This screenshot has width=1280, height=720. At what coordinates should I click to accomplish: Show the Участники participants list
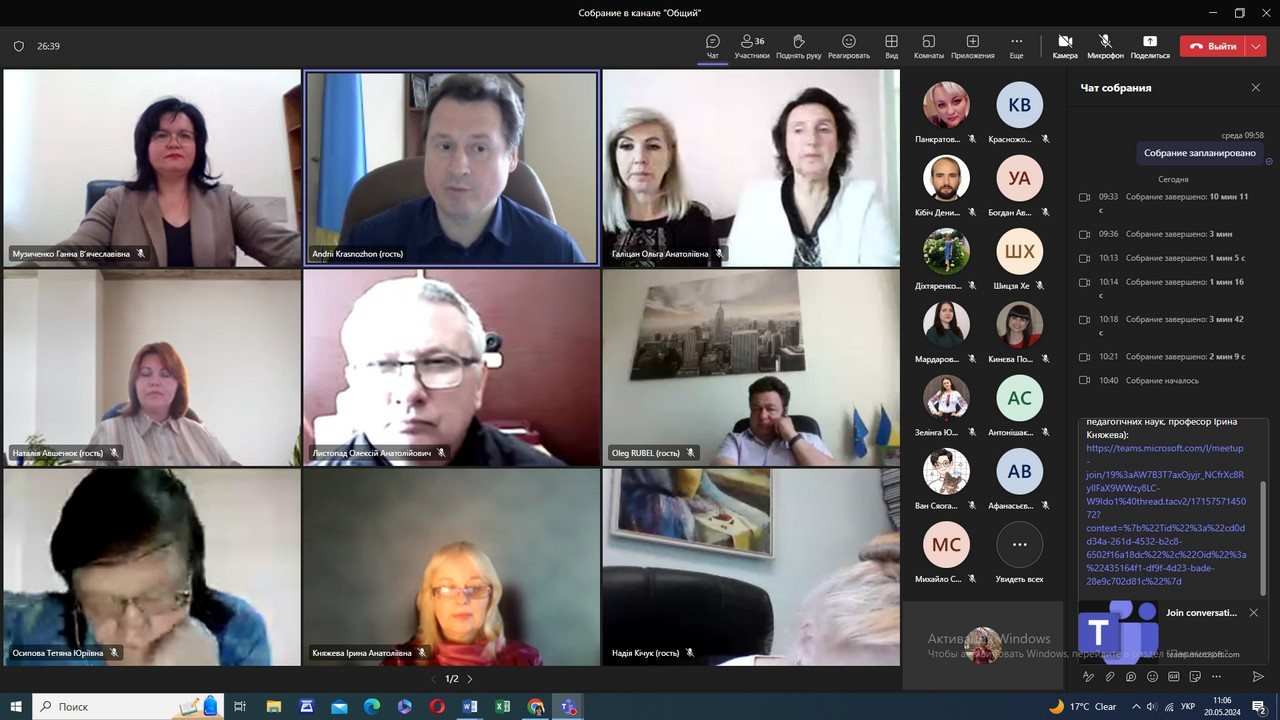[x=752, y=46]
